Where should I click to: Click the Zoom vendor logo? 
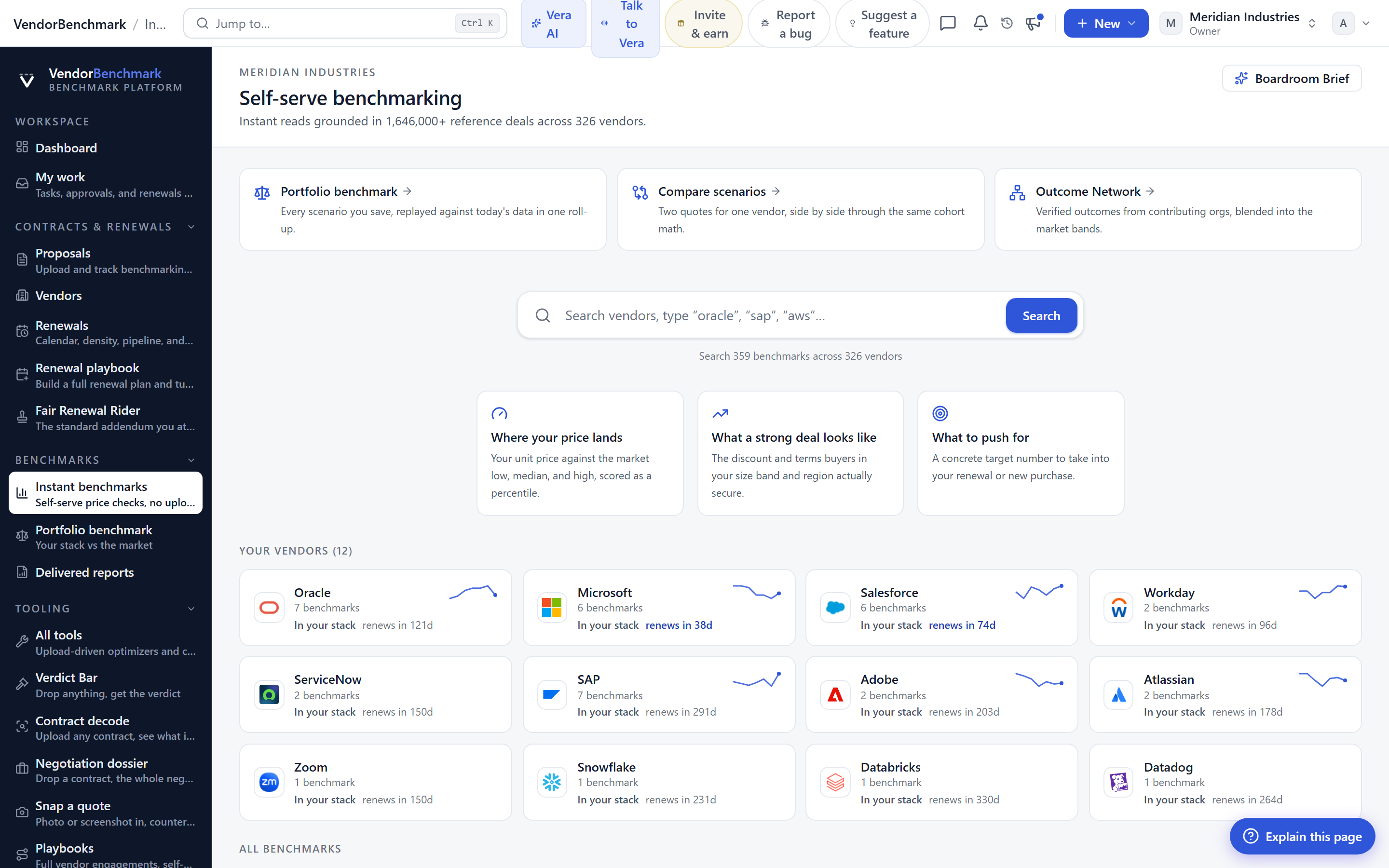(x=269, y=782)
